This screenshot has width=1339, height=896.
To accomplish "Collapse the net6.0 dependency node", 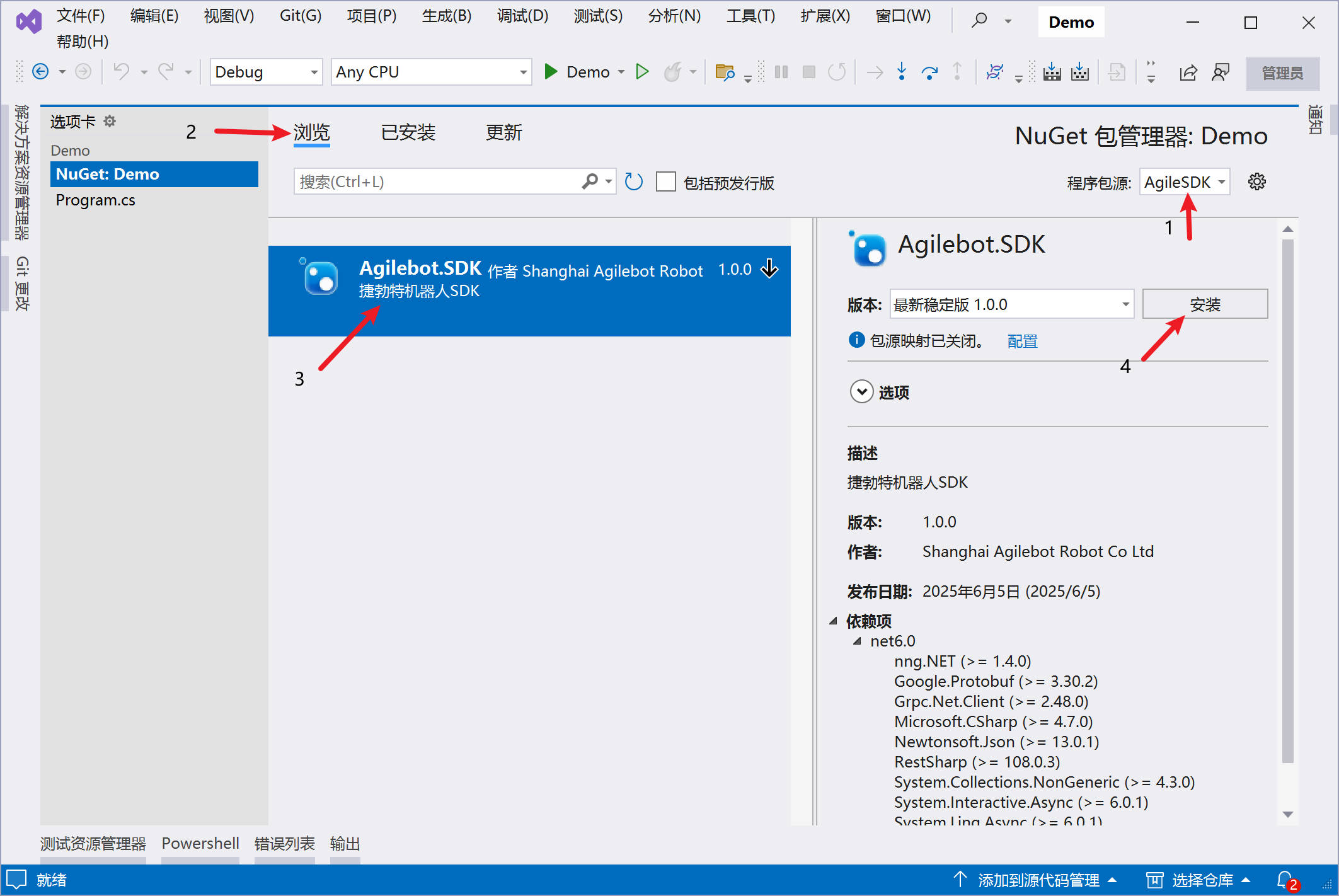I will (858, 641).
